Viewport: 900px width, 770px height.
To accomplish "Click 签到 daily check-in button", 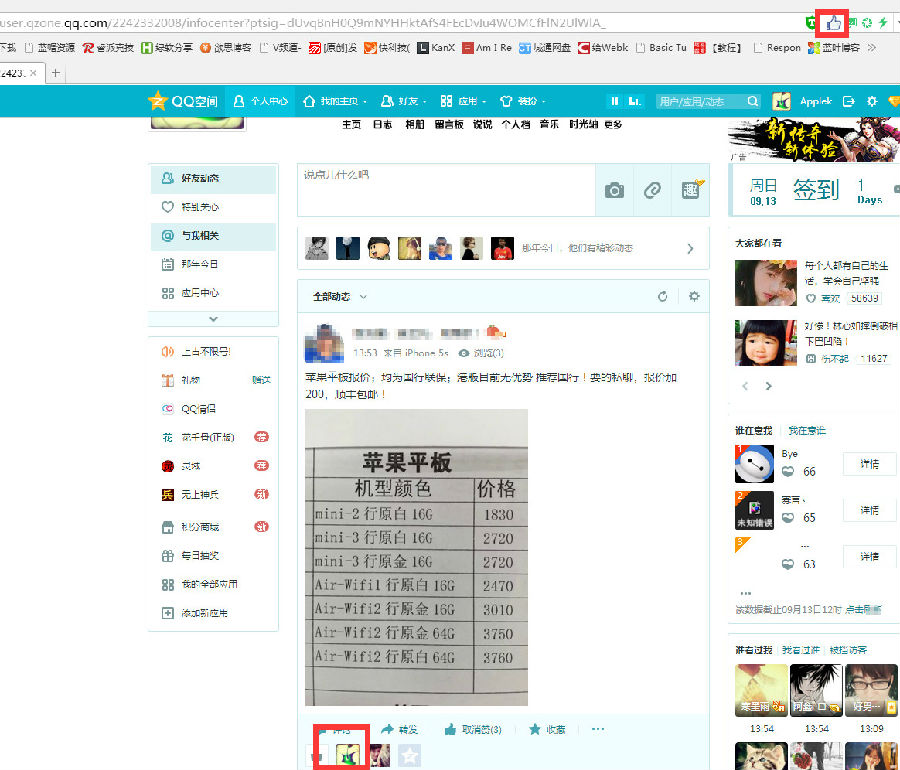I will (815, 189).
